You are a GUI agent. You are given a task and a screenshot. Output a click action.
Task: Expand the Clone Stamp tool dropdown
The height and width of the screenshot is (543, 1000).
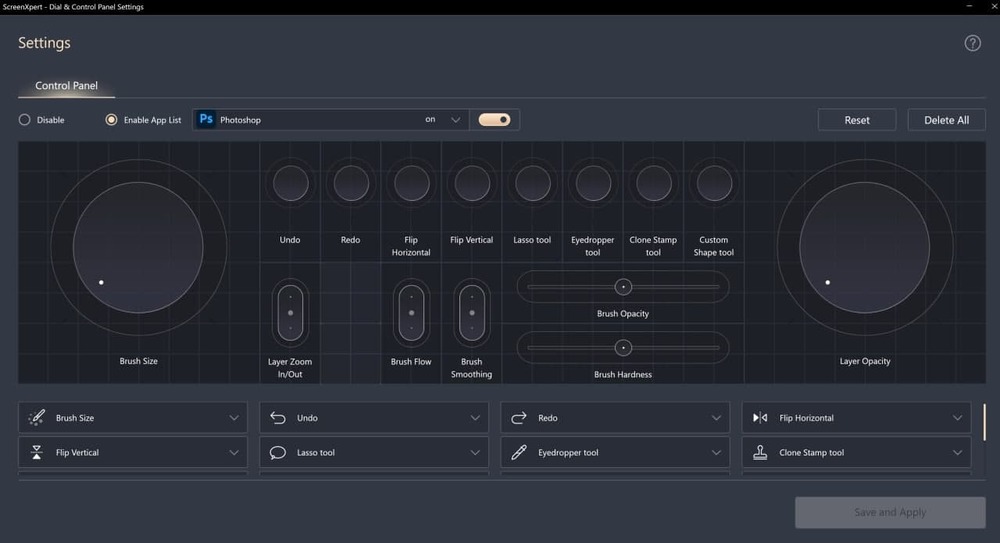click(957, 452)
